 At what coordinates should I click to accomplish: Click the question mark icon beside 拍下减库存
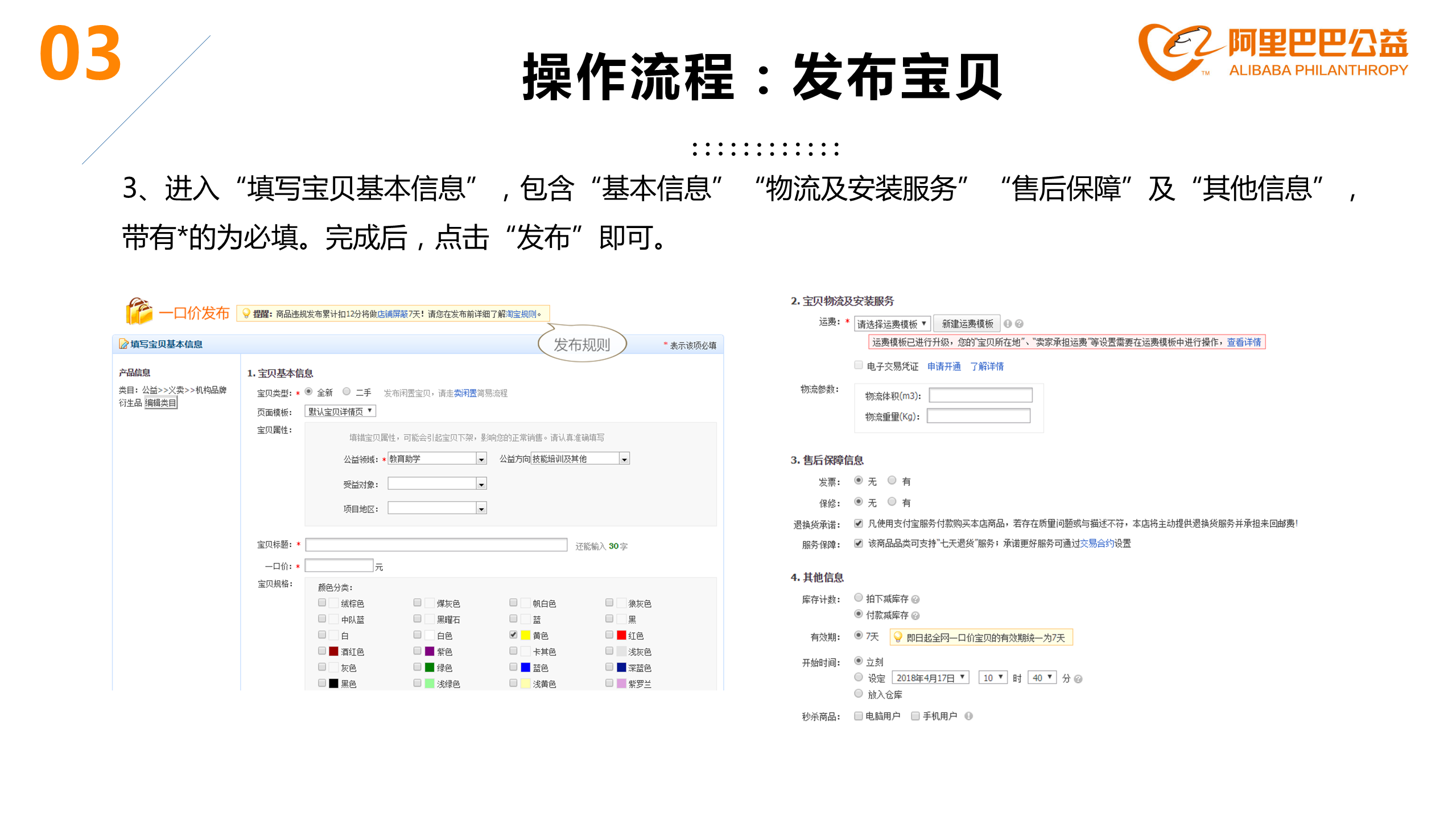tap(915, 599)
